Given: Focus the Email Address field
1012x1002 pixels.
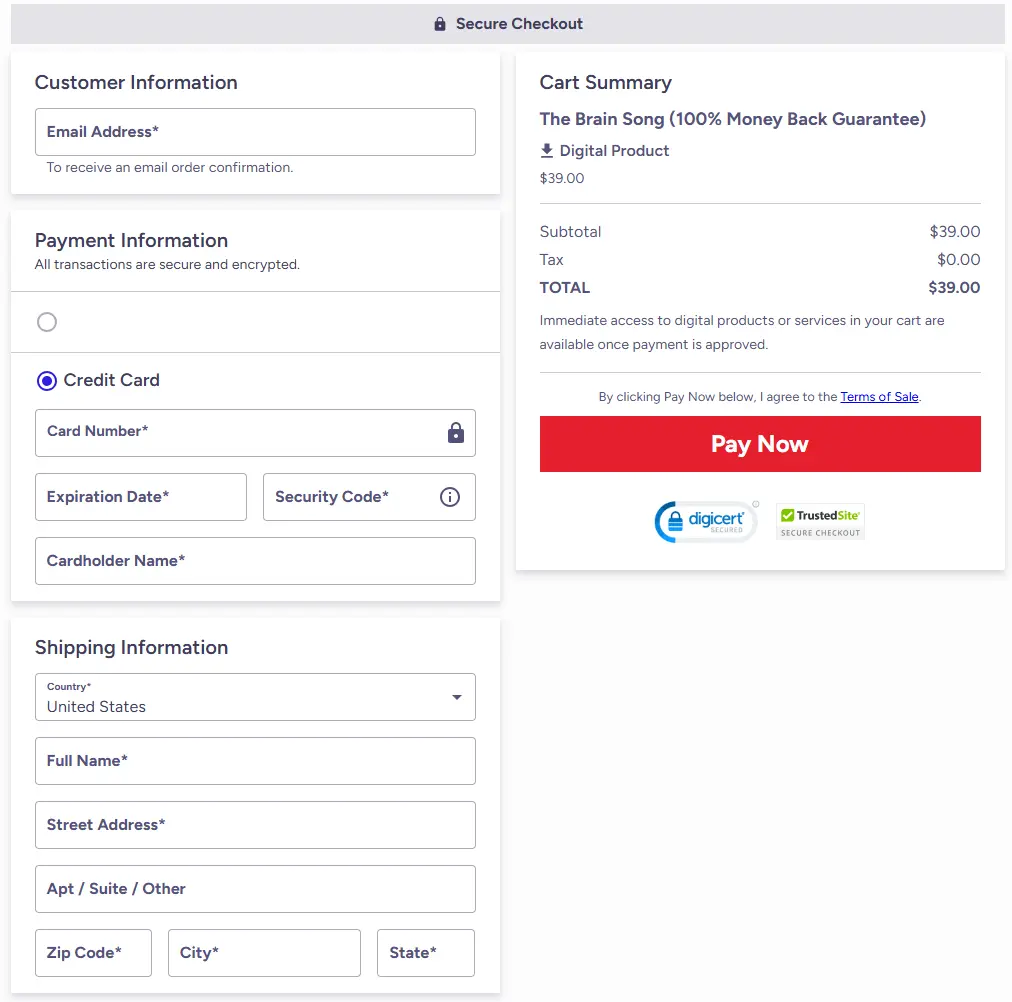Looking at the screenshot, I should coord(255,132).
